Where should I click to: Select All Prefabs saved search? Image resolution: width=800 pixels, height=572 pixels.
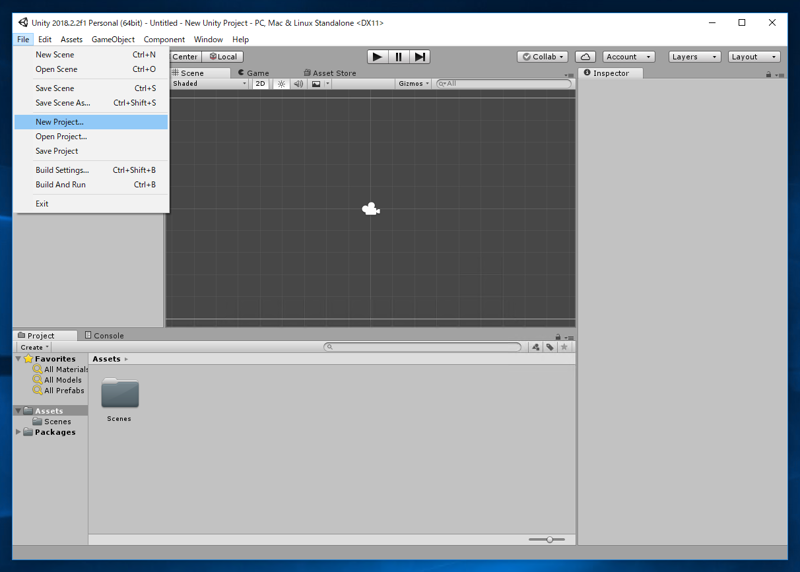(59, 390)
